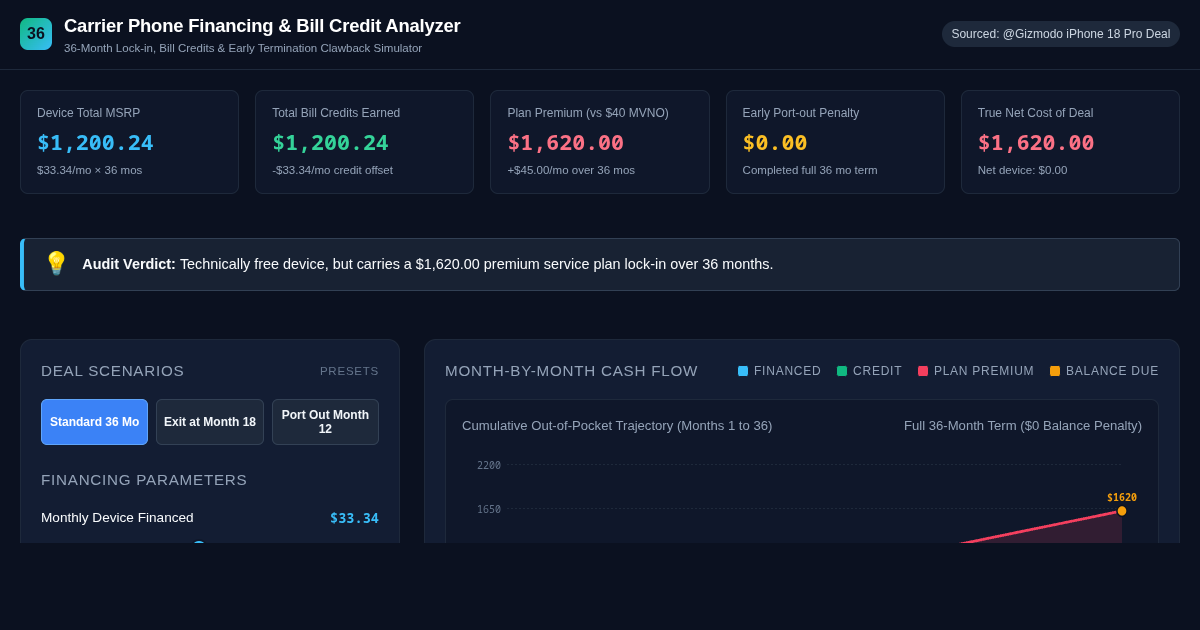Click the Plan Premium (vs $40 MVNO) card

(600, 142)
